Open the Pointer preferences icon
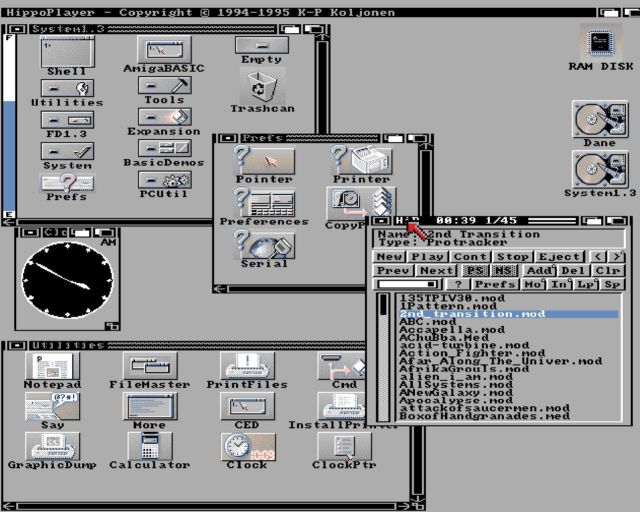This screenshot has height=512, width=640. tap(264, 161)
